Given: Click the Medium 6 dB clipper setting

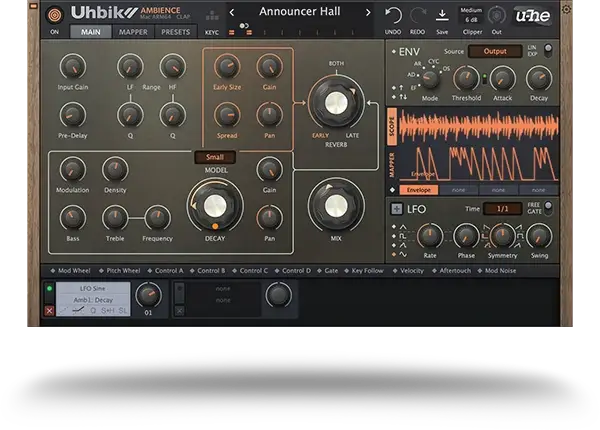Looking at the screenshot, I should 471,15.
